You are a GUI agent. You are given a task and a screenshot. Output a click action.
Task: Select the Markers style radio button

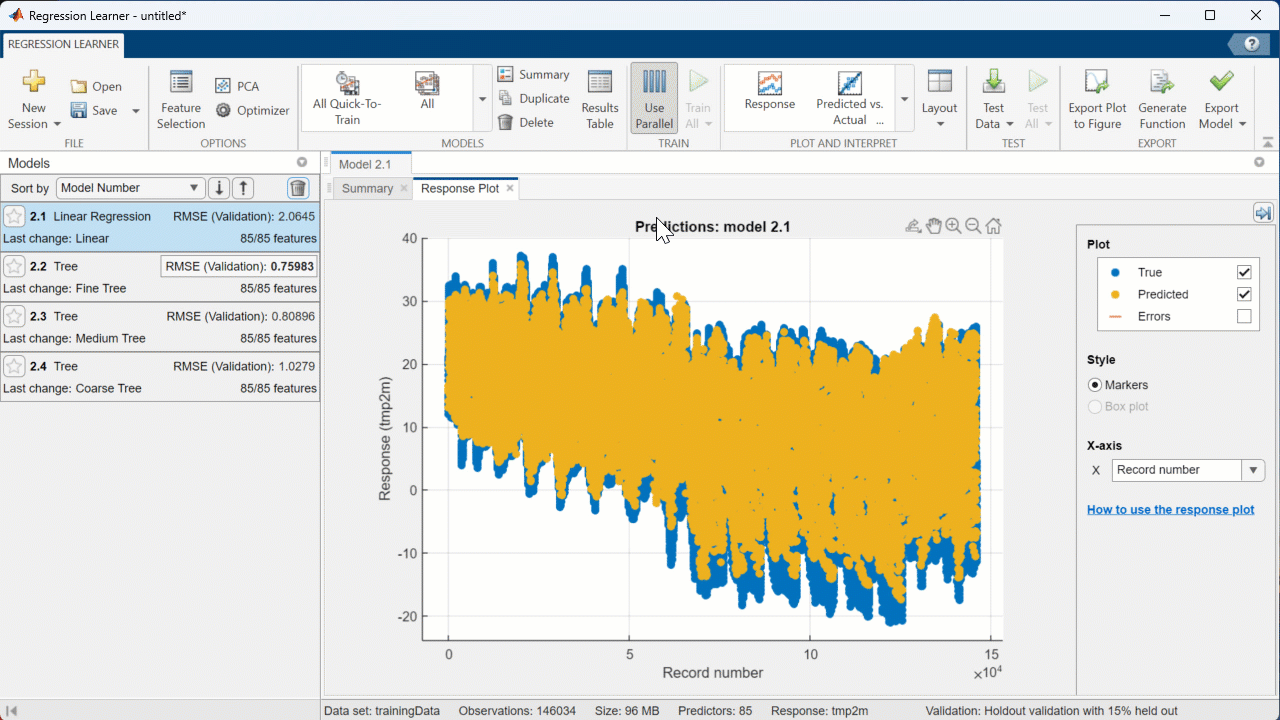coord(1095,385)
